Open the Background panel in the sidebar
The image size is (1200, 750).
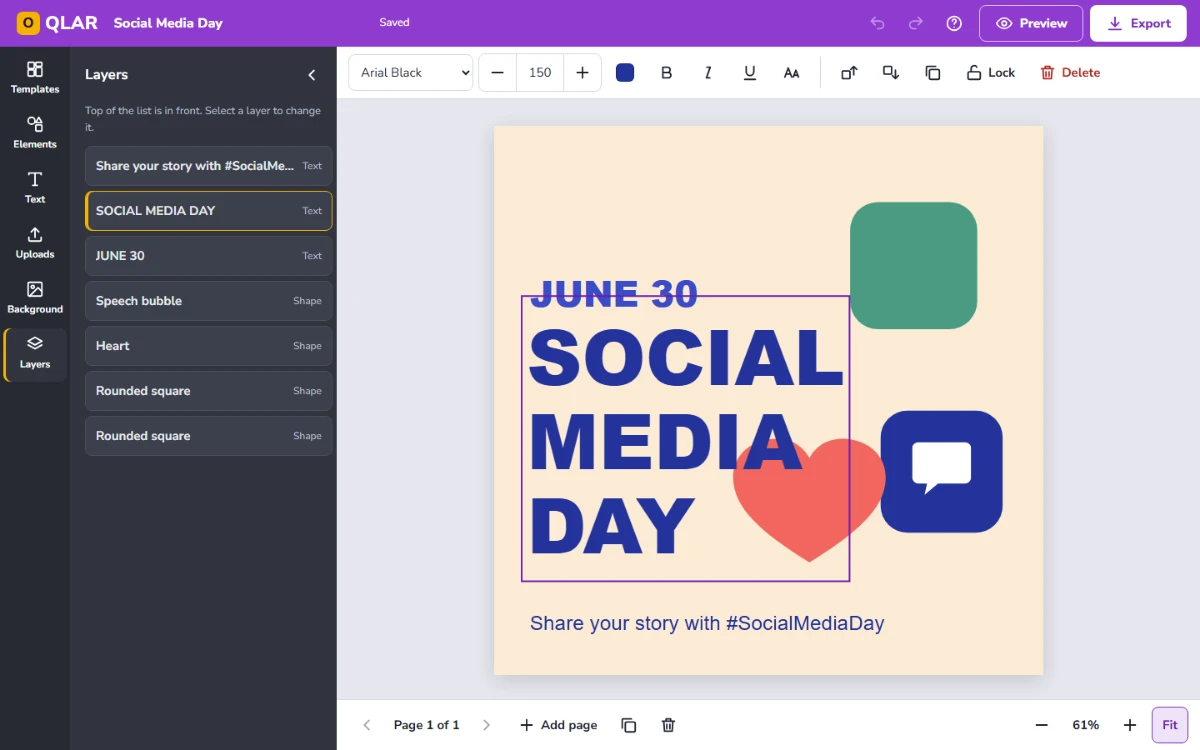[x=35, y=298]
